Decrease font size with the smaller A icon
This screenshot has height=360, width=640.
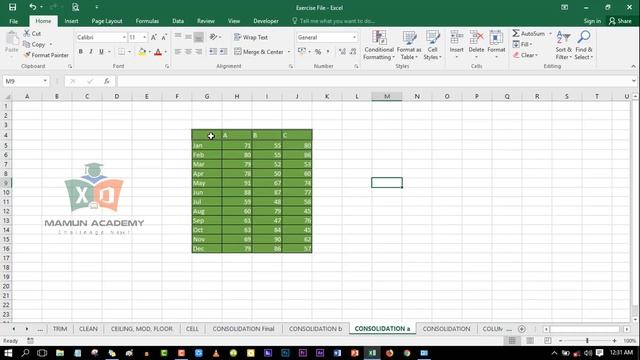164,37
